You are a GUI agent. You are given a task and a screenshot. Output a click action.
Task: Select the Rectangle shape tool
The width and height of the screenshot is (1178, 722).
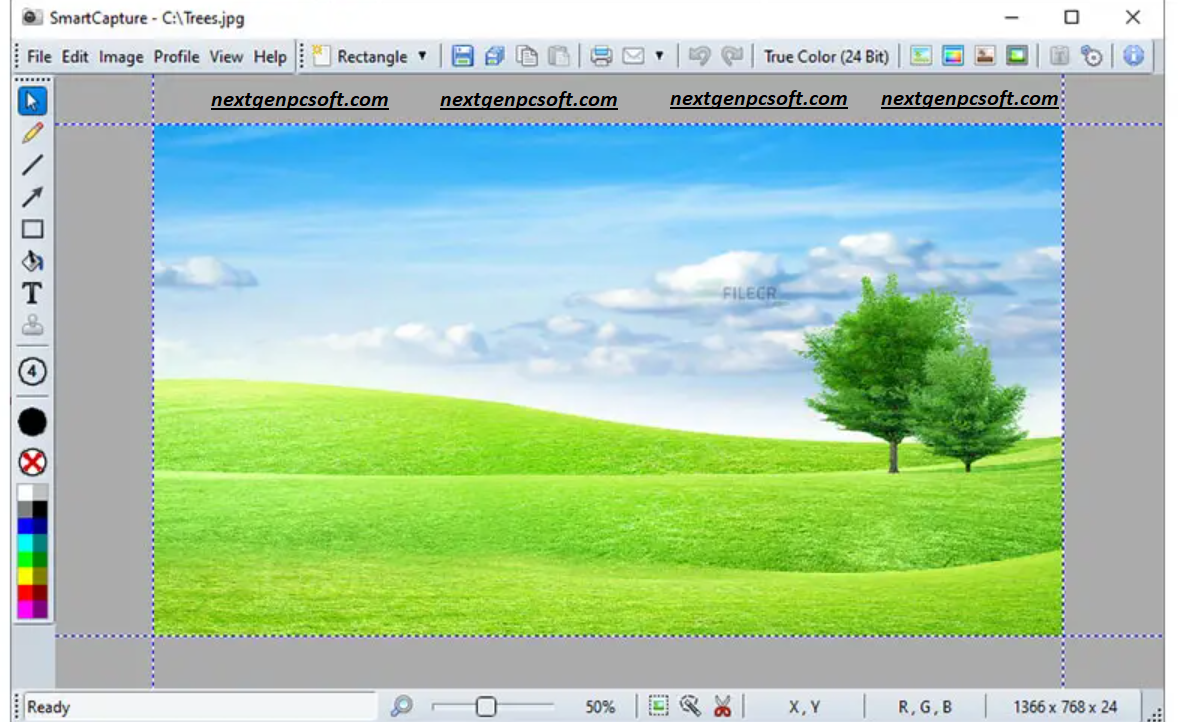point(32,229)
